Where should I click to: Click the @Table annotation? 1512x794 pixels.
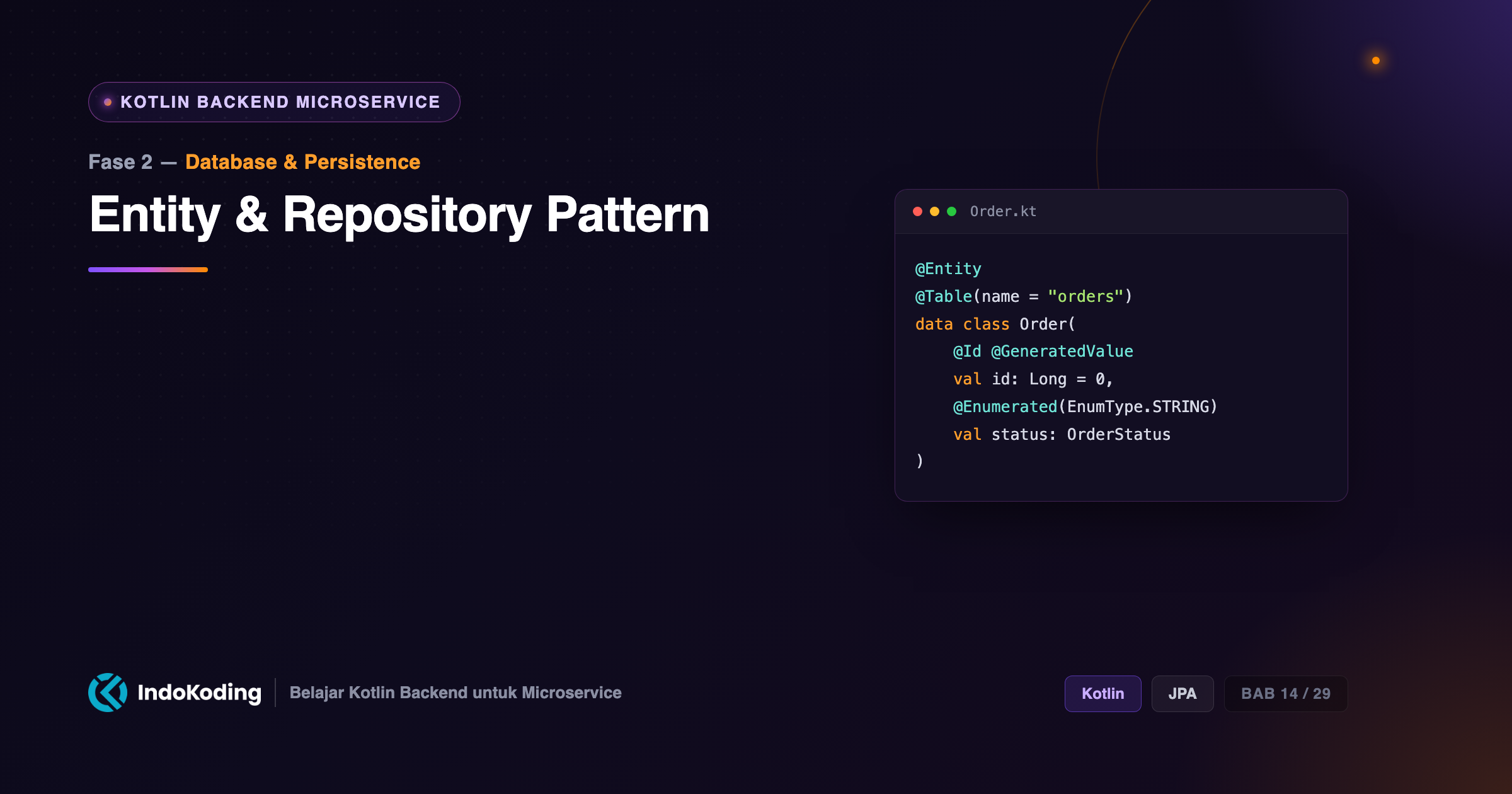(944, 296)
